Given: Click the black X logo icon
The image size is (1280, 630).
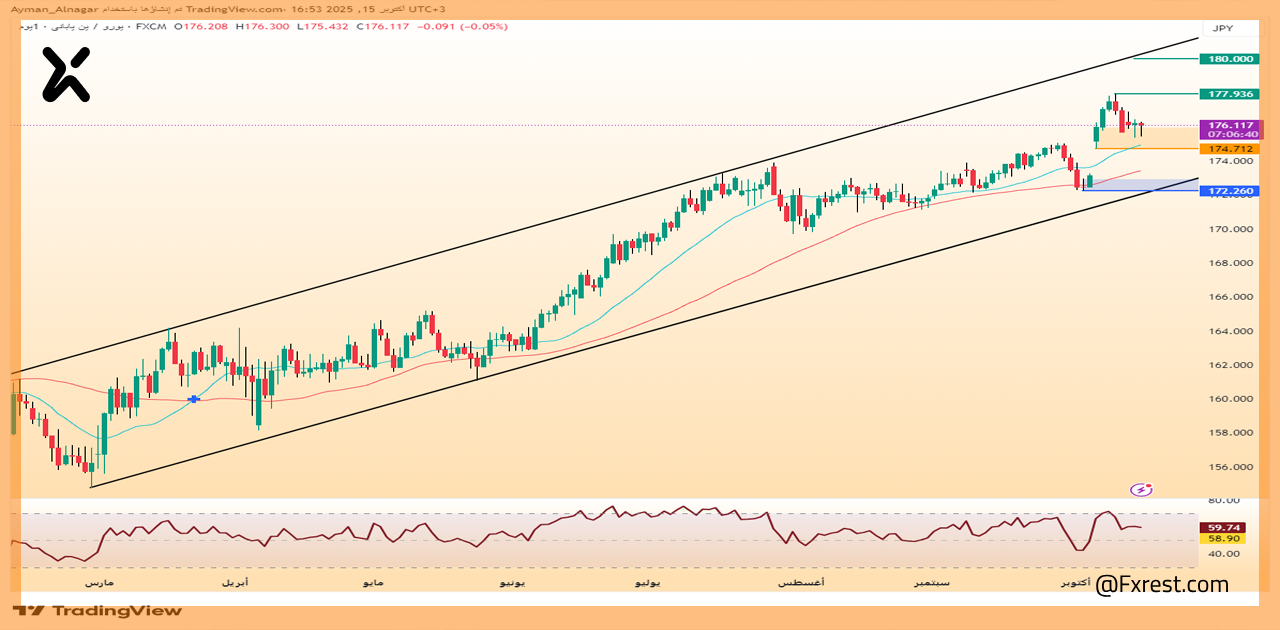Looking at the screenshot, I should pos(66,75).
